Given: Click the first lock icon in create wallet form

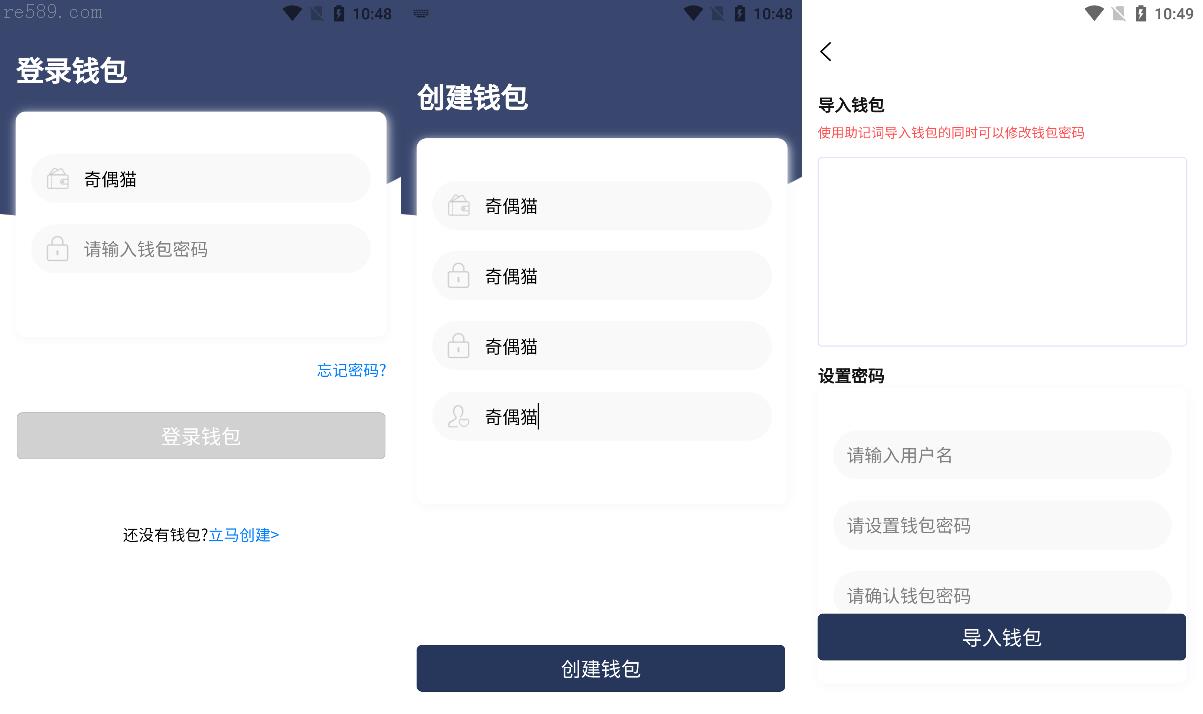Looking at the screenshot, I should coord(459,276).
